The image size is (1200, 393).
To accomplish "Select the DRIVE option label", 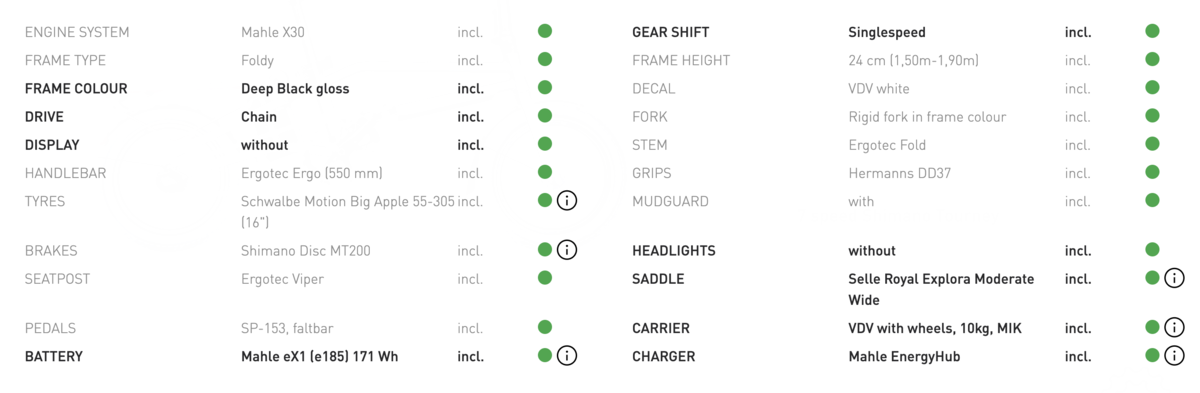I will point(44,116).
